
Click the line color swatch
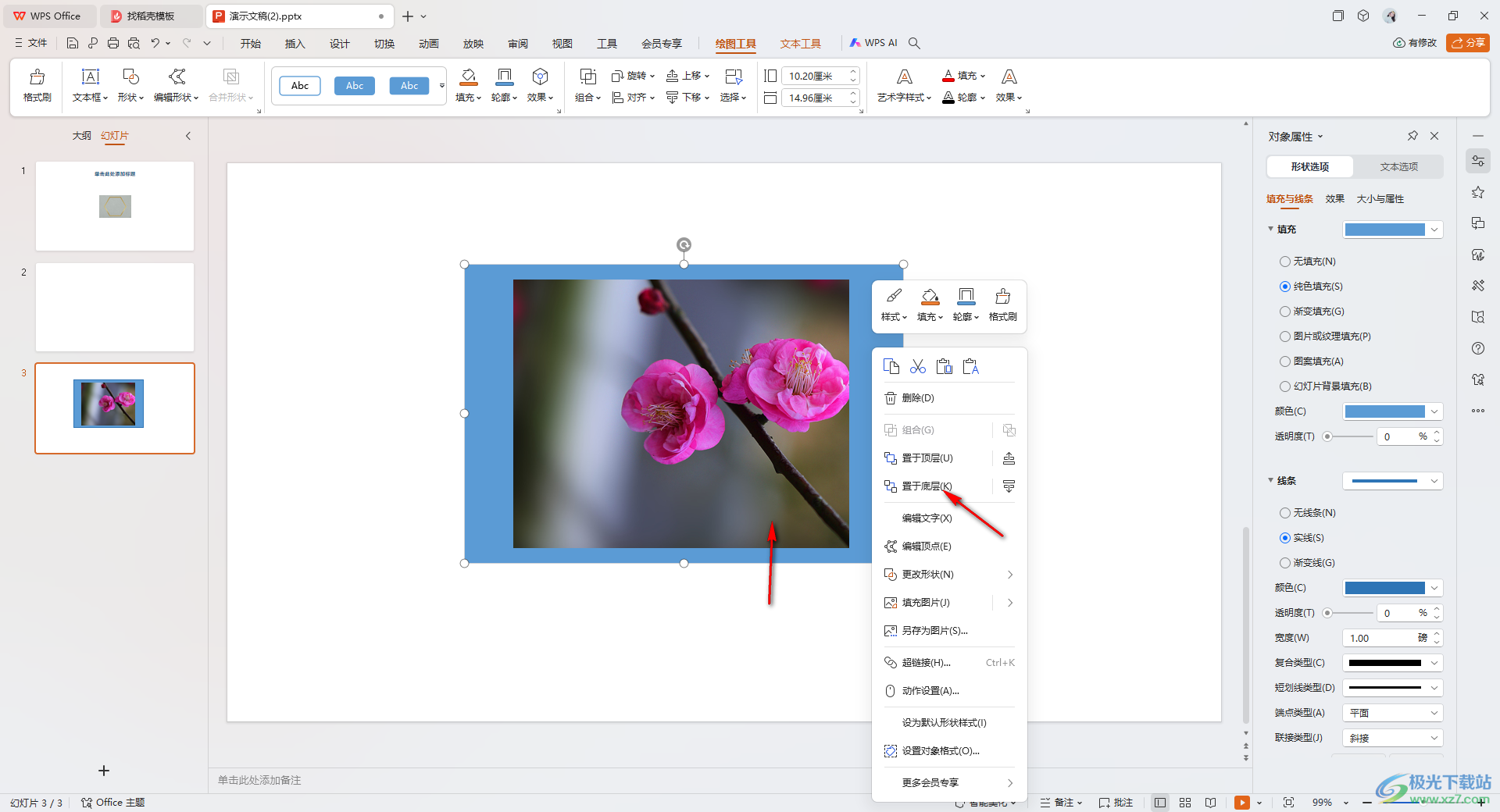tap(1384, 588)
